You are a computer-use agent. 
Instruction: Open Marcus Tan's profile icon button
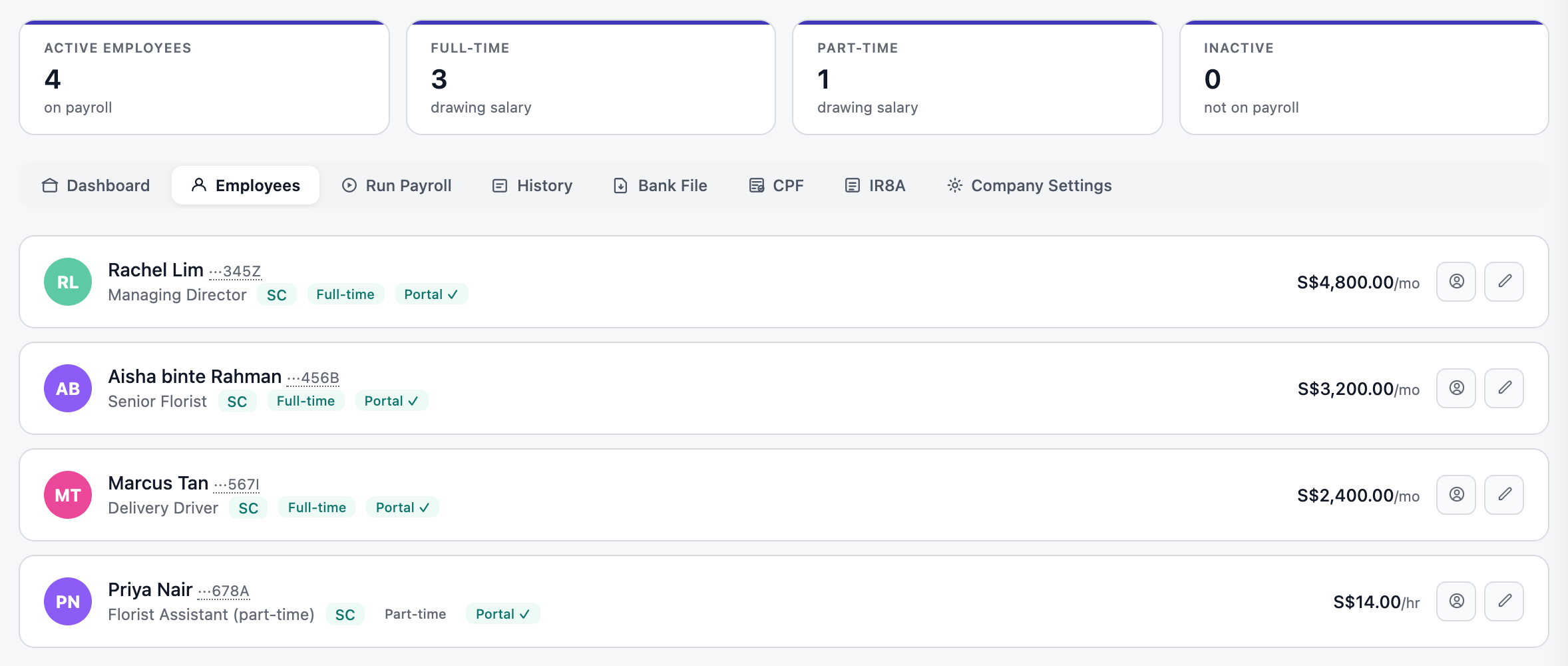pyautogui.click(x=1456, y=495)
